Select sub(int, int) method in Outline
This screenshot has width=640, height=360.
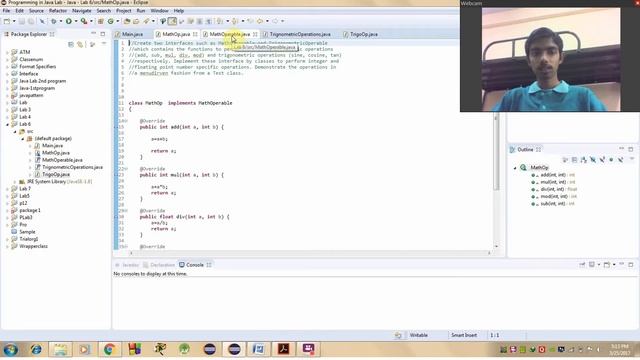(553, 204)
